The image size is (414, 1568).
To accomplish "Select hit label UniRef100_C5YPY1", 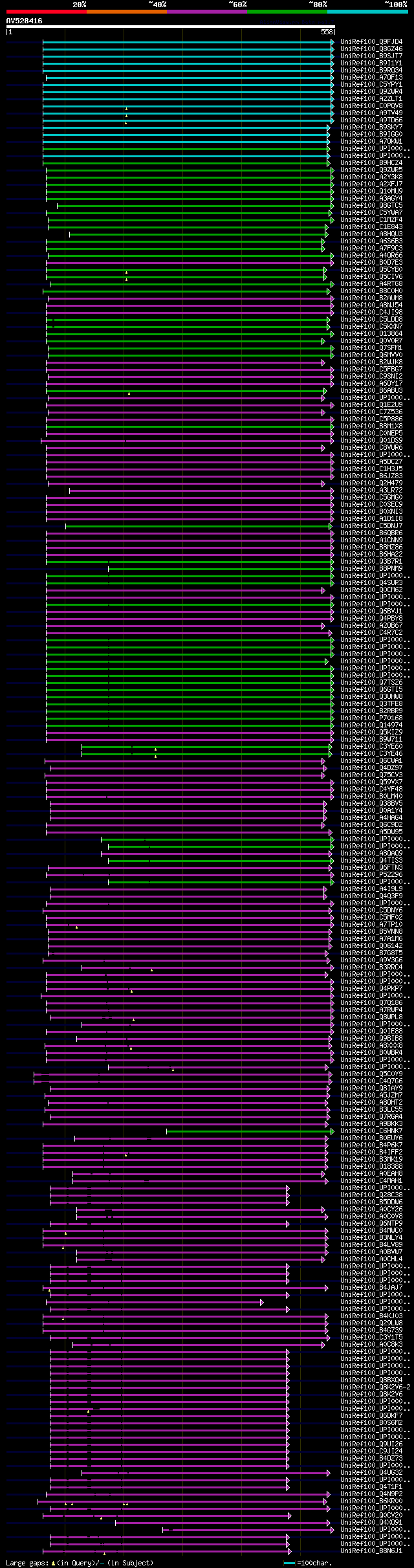I will click(371, 84).
